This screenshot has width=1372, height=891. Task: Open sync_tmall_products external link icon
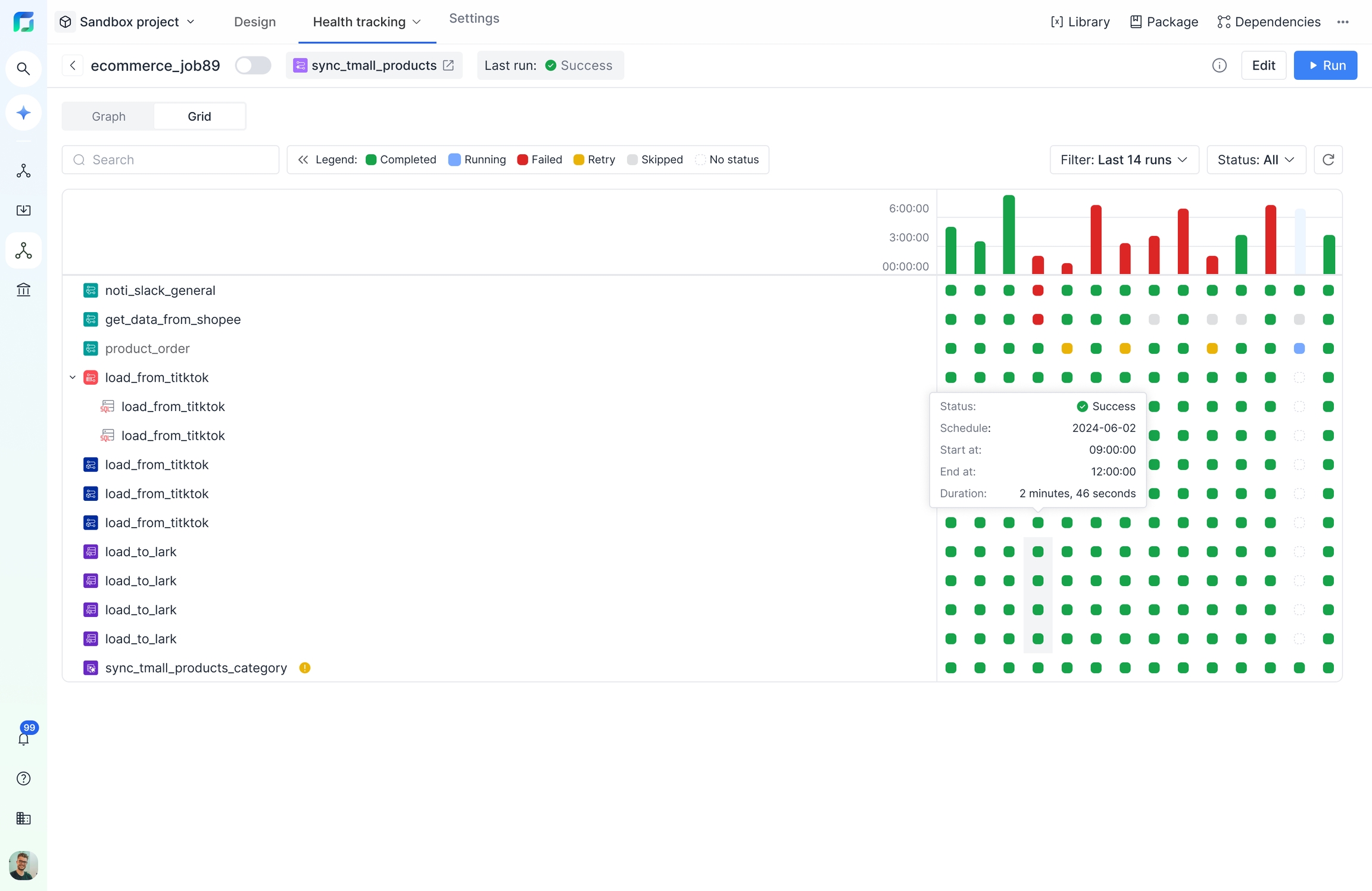448,66
